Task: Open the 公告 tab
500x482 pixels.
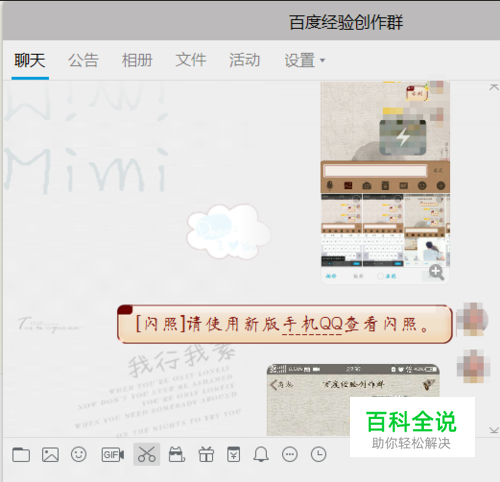Action: [83, 61]
